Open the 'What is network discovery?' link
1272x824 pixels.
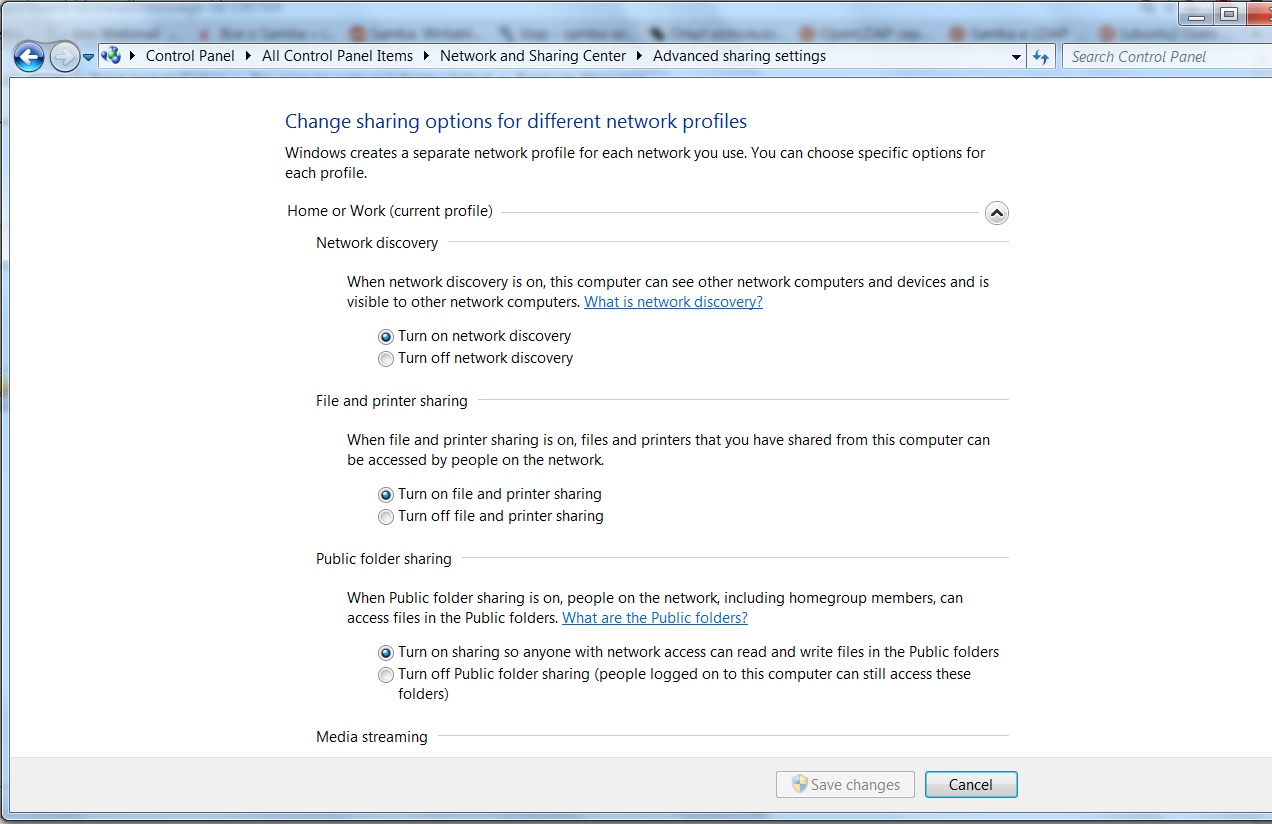[x=673, y=302]
